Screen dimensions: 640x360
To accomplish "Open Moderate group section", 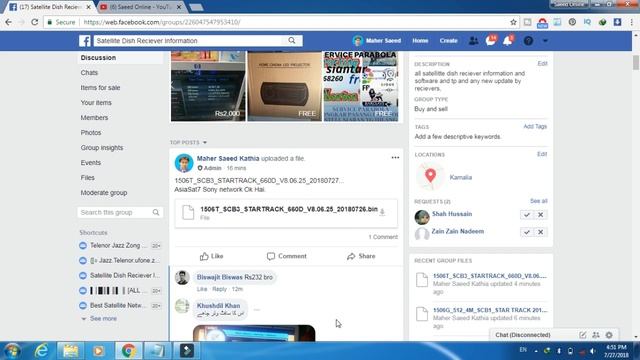I will click(104, 193).
